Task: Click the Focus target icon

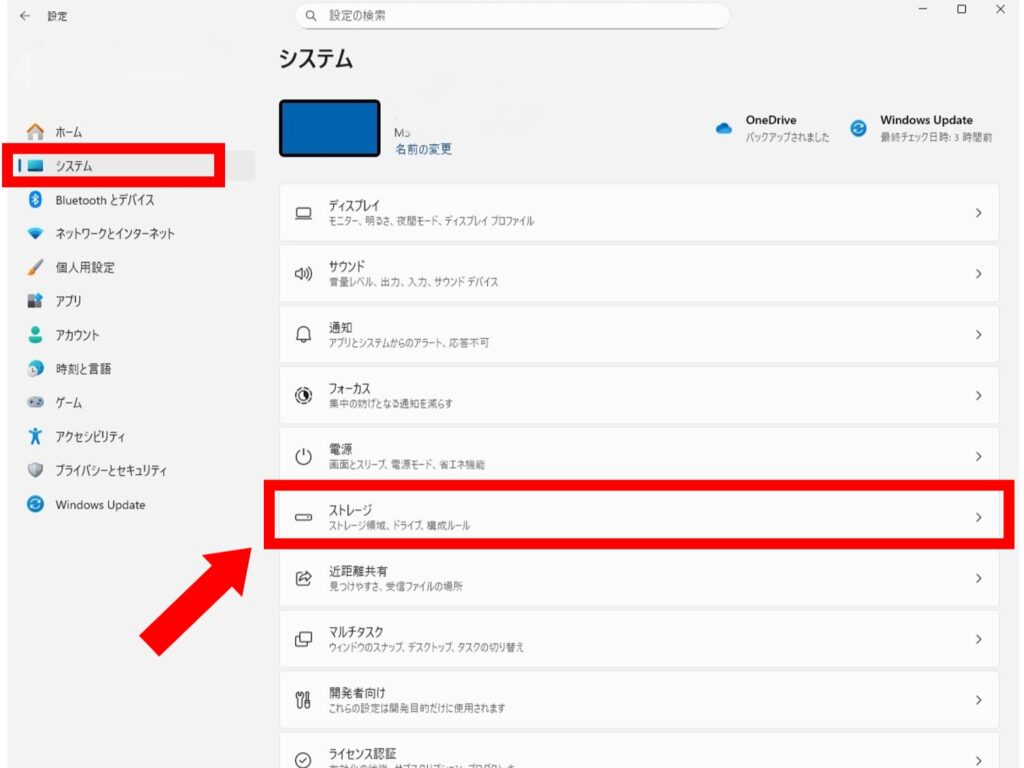Action: click(303, 395)
